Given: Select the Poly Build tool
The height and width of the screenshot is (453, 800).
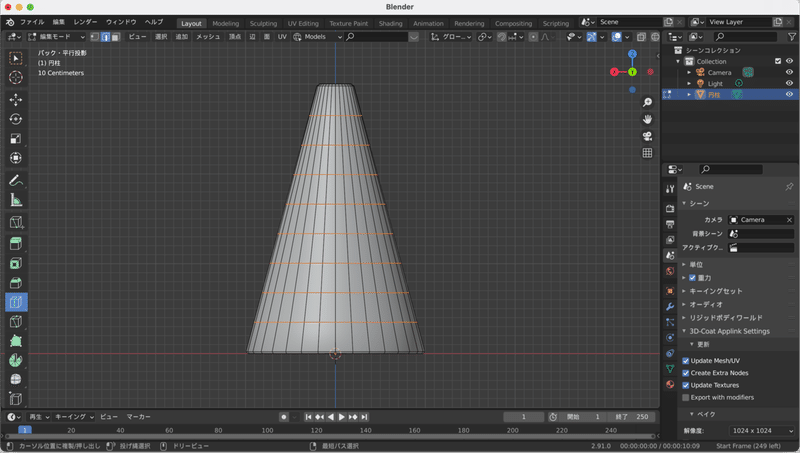Looking at the screenshot, I should pyautogui.click(x=16, y=341).
